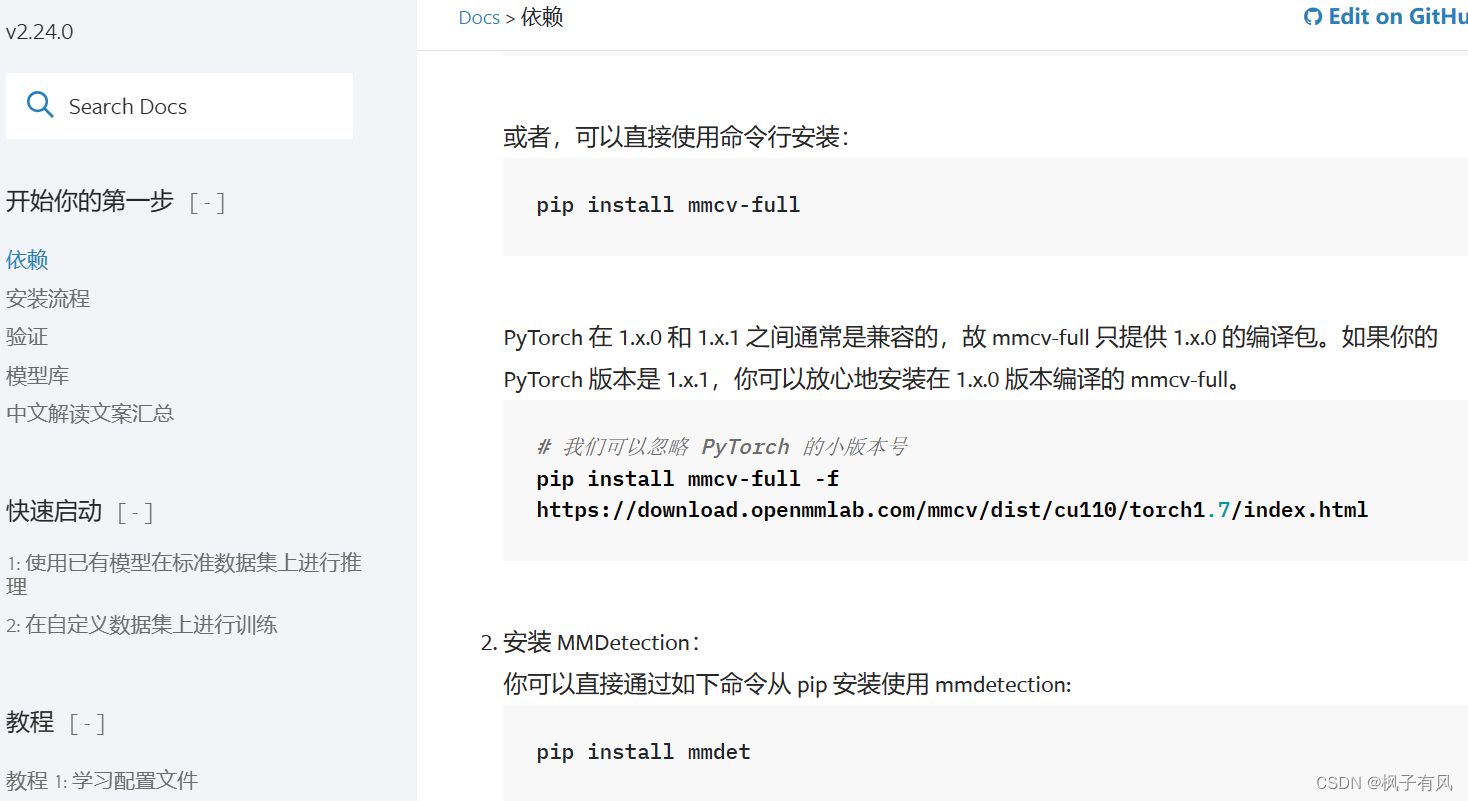Open the 模型库 page
This screenshot has width=1468, height=801.
coord(38,375)
